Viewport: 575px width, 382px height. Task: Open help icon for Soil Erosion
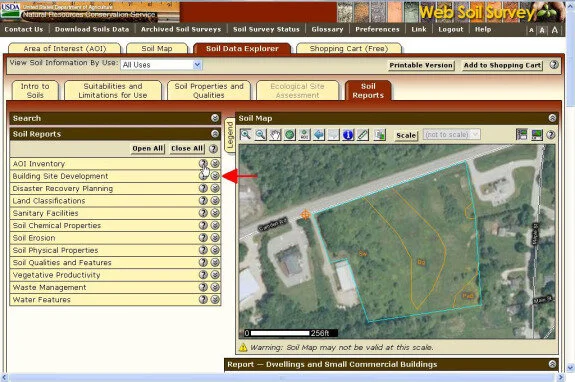click(203, 238)
